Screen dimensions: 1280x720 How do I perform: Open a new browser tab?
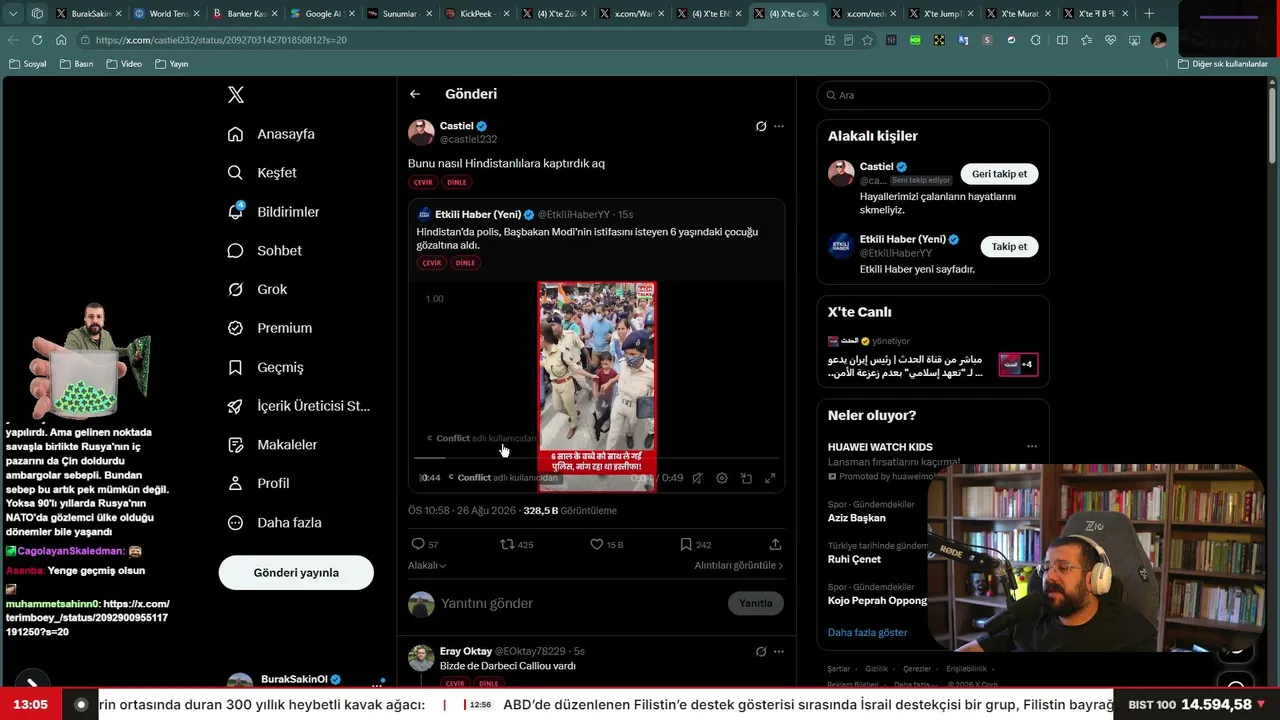(1149, 14)
